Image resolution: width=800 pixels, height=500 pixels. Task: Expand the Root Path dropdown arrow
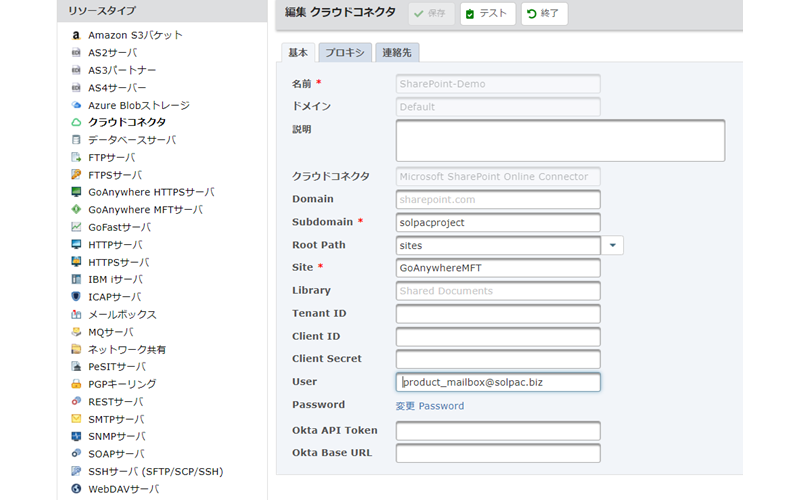pos(612,245)
